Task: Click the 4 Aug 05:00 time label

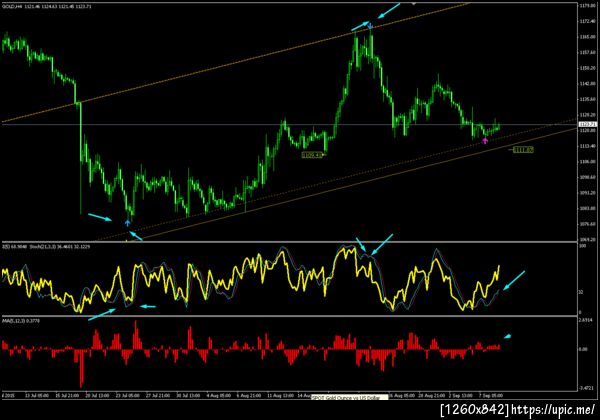Action: point(218,396)
